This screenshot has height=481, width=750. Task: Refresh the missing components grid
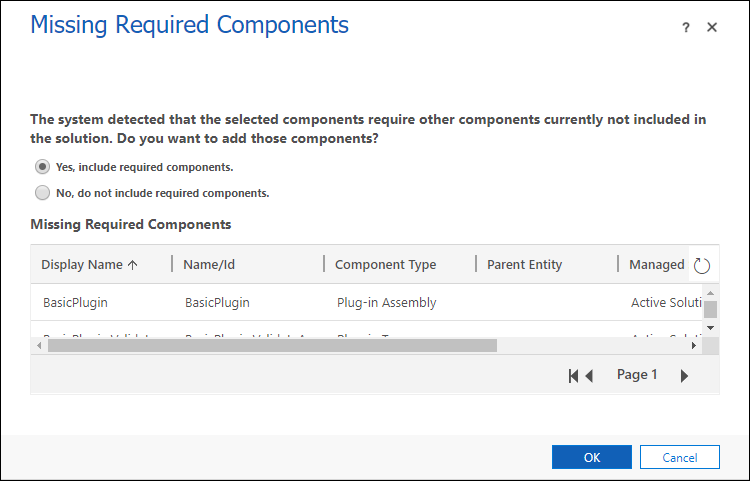coord(702,265)
